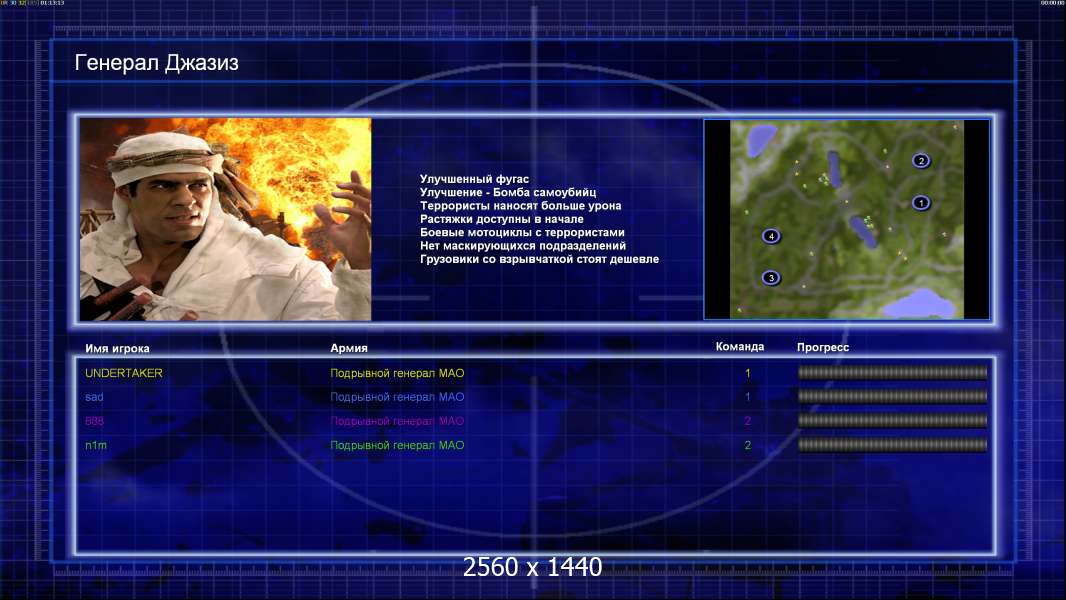
Task: Click the UNDERTAKER loading progress bar
Action: click(892, 372)
